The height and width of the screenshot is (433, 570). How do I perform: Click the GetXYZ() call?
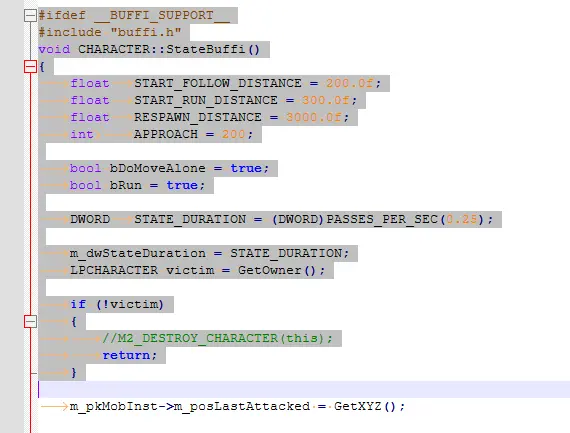365,406
